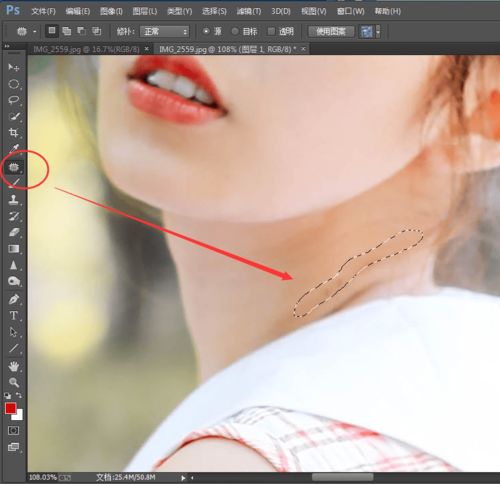The width and height of the screenshot is (500, 484).
Task: Select the Path Selection tool
Action: pos(14,332)
